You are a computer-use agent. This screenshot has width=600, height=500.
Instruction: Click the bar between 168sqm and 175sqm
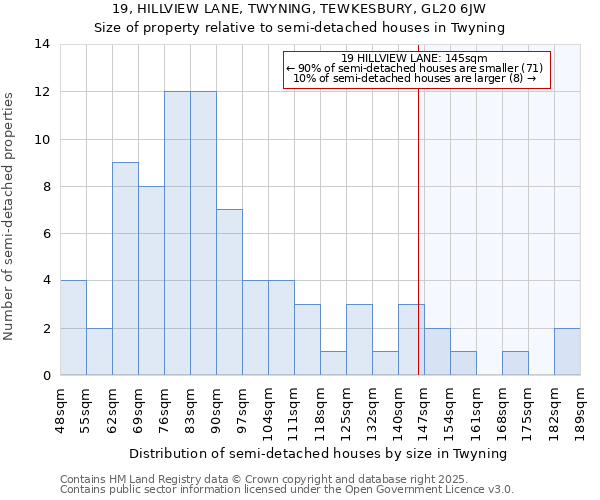pos(516,363)
